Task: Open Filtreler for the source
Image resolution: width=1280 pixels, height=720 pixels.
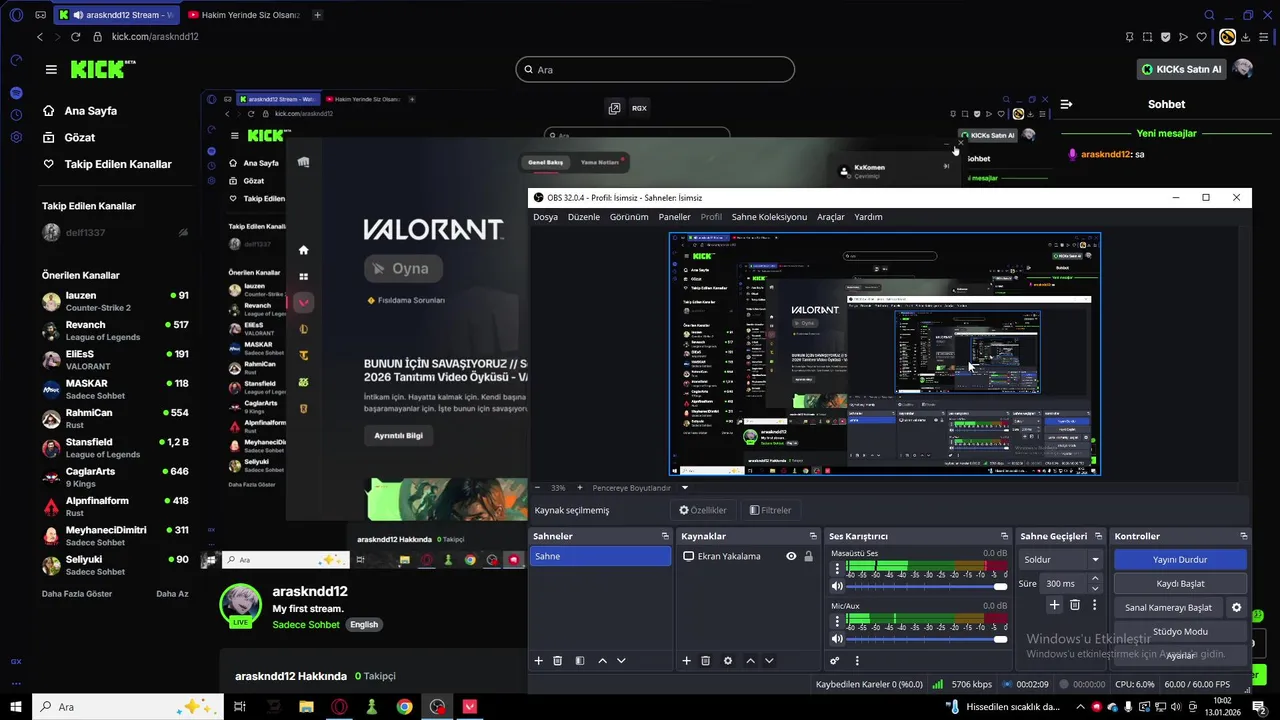Action: 771,510
